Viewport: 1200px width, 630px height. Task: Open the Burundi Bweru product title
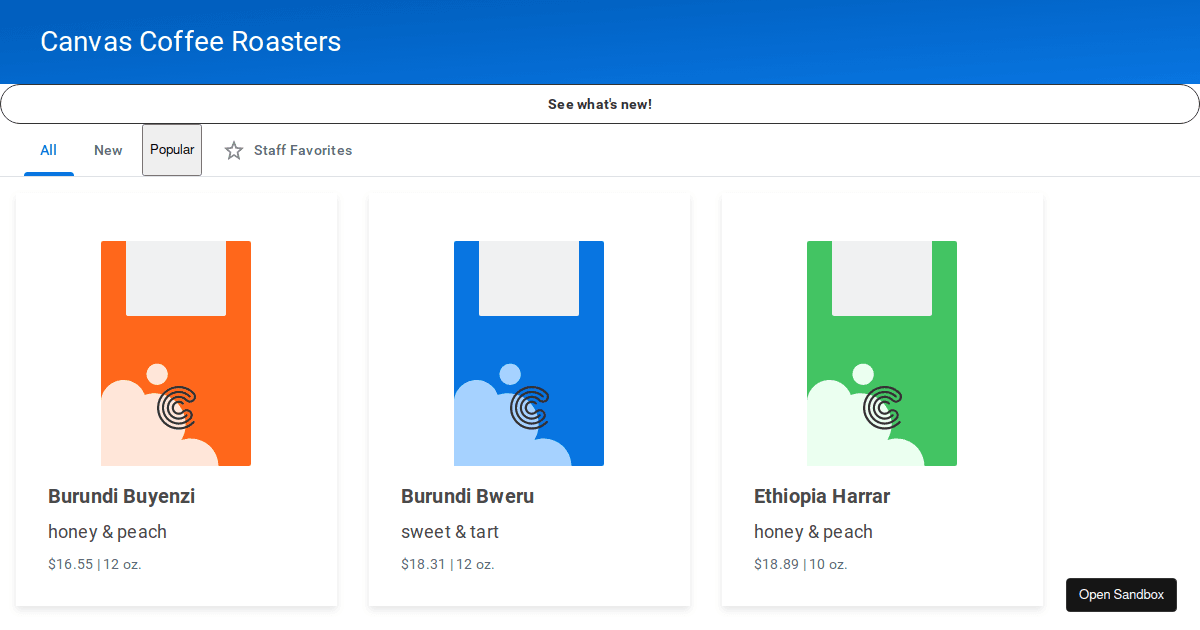(468, 496)
